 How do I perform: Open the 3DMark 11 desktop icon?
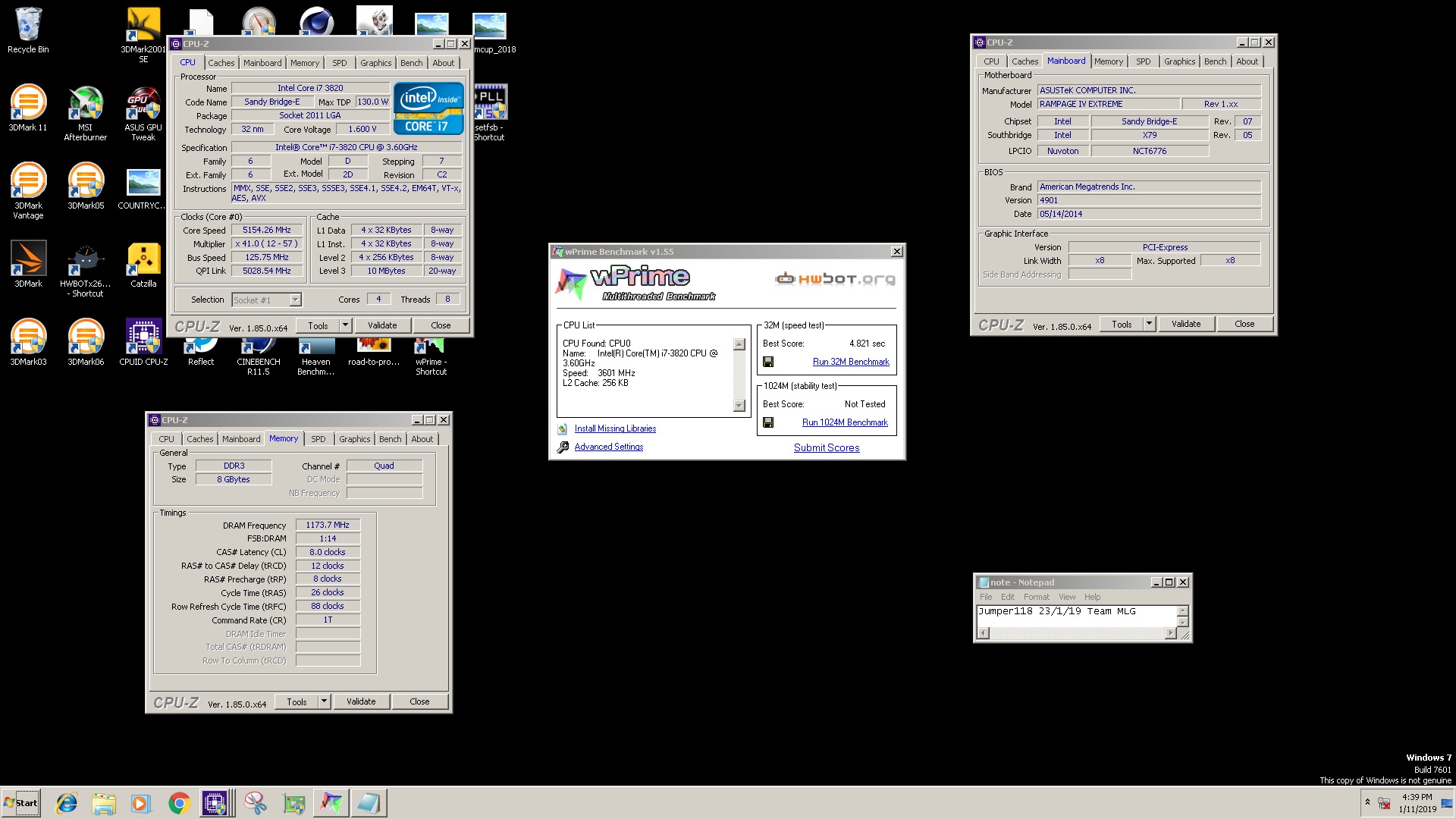point(28,108)
